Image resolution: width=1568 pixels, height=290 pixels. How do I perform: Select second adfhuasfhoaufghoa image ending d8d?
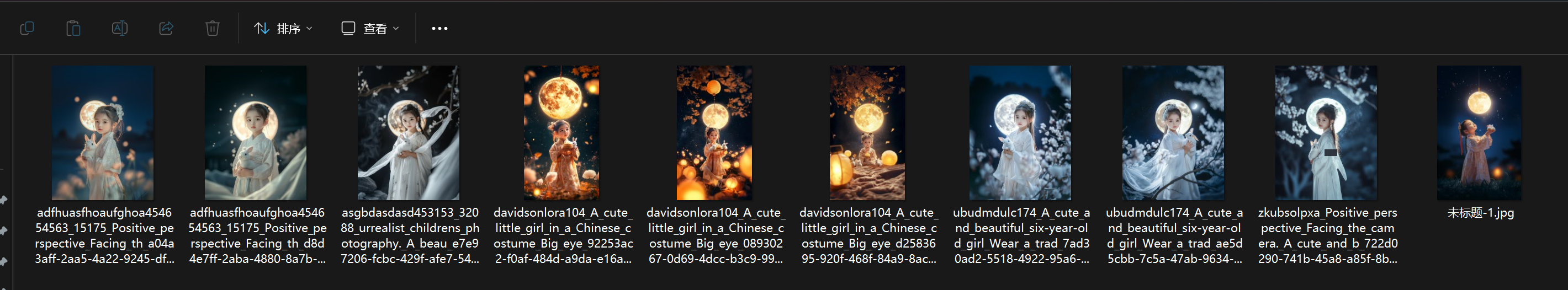(x=256, y=132)
